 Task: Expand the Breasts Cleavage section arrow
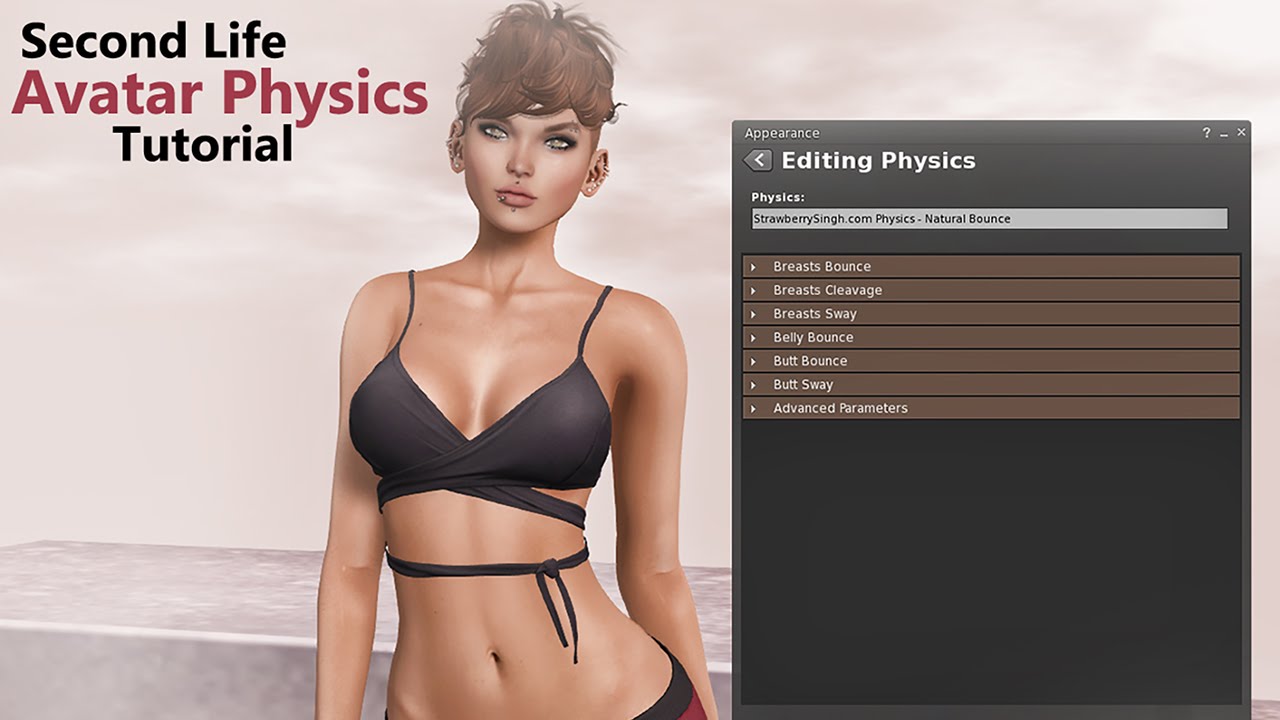tap(753, 291)
